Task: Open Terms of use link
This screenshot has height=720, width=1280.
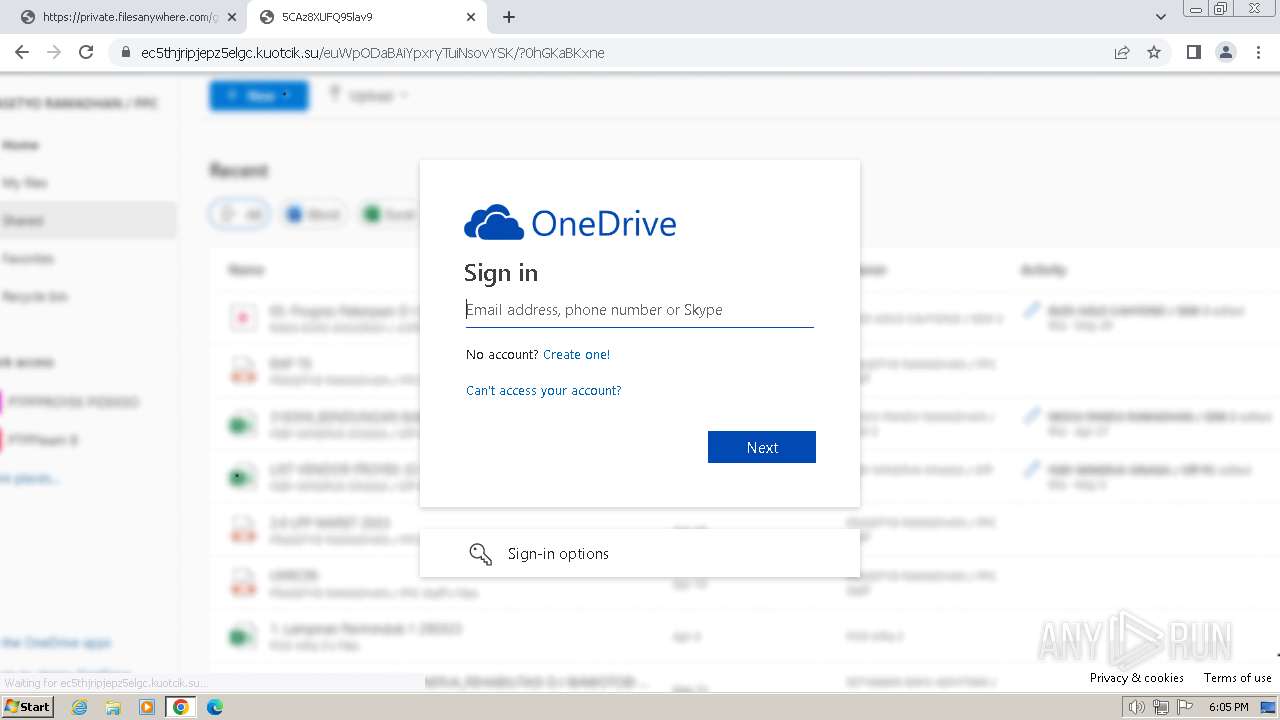Action: [1238, 677]
